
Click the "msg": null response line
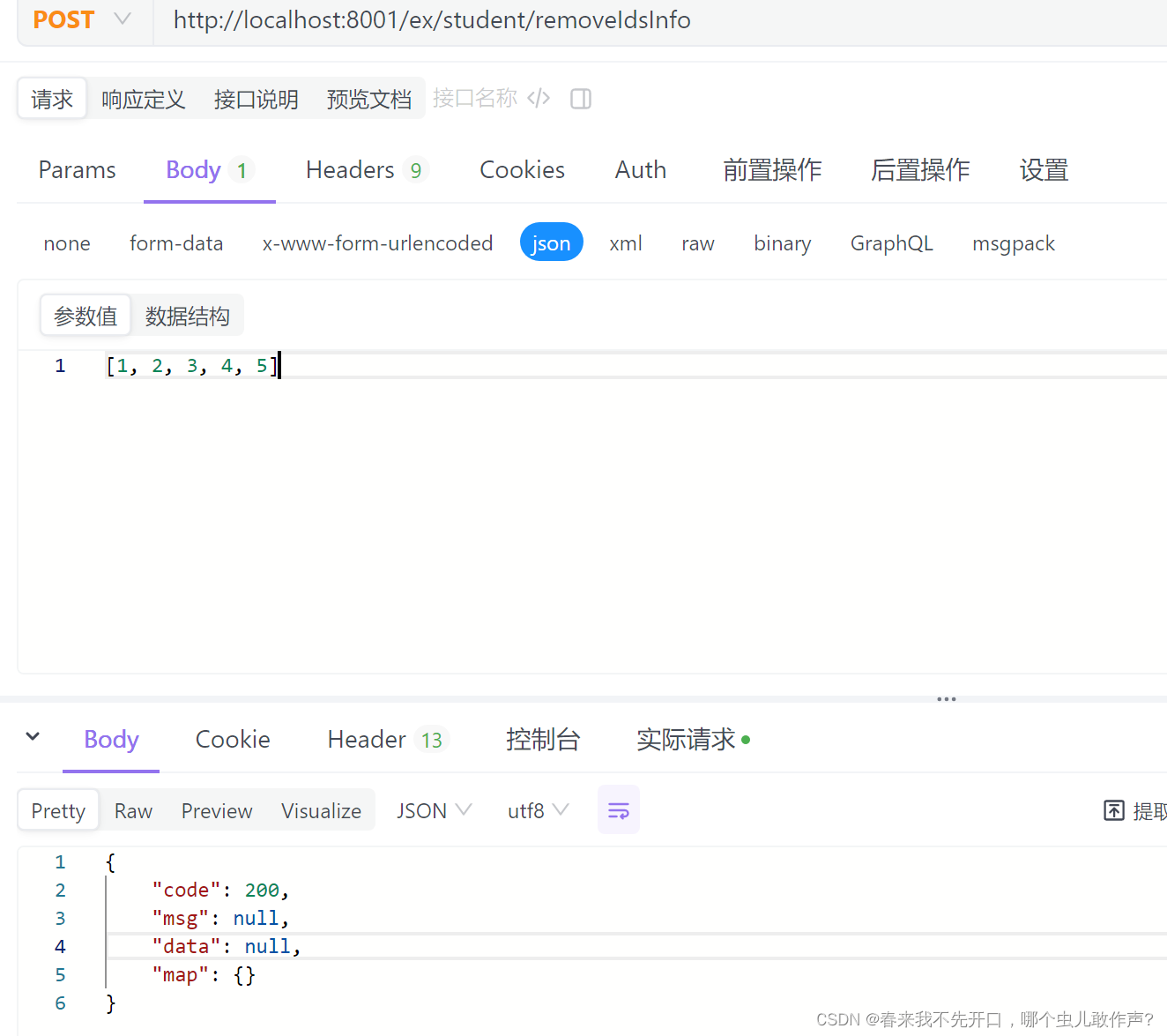(220, 918)
